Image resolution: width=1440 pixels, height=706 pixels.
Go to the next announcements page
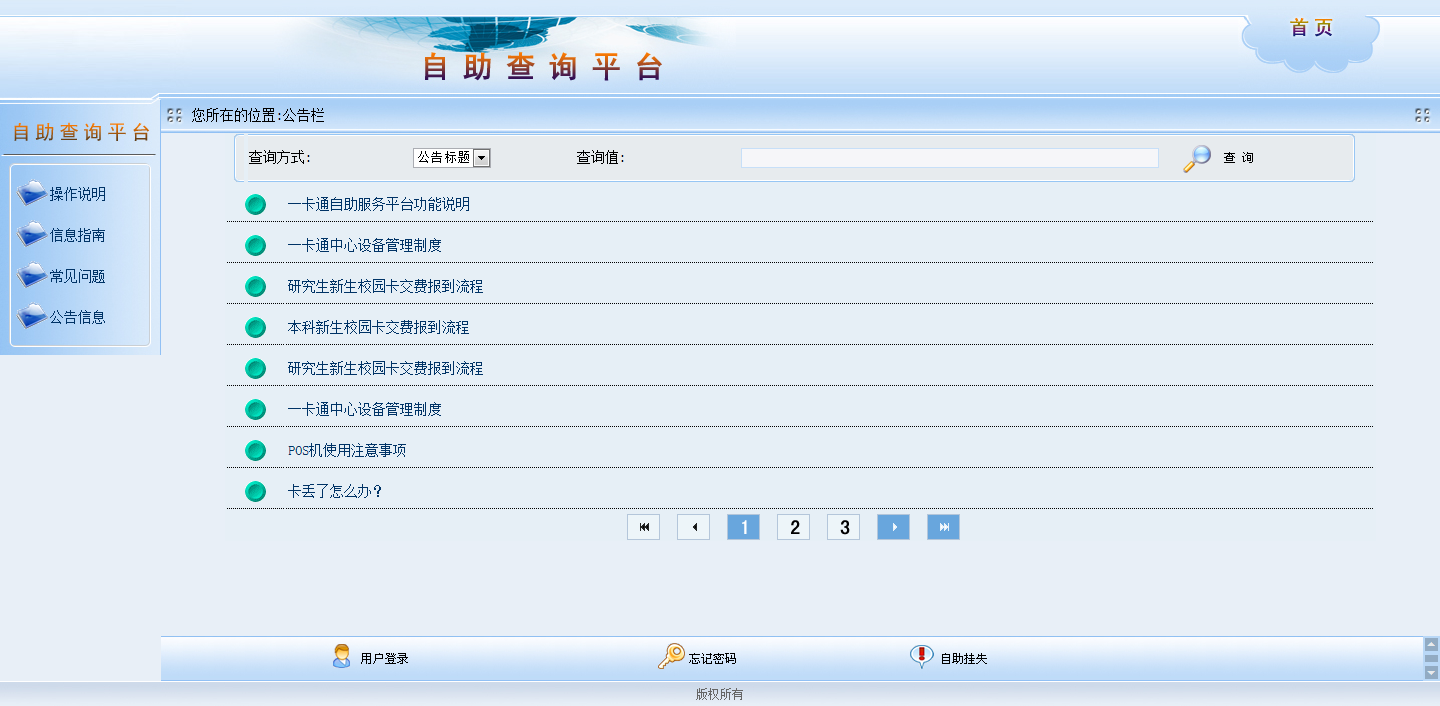893,527
